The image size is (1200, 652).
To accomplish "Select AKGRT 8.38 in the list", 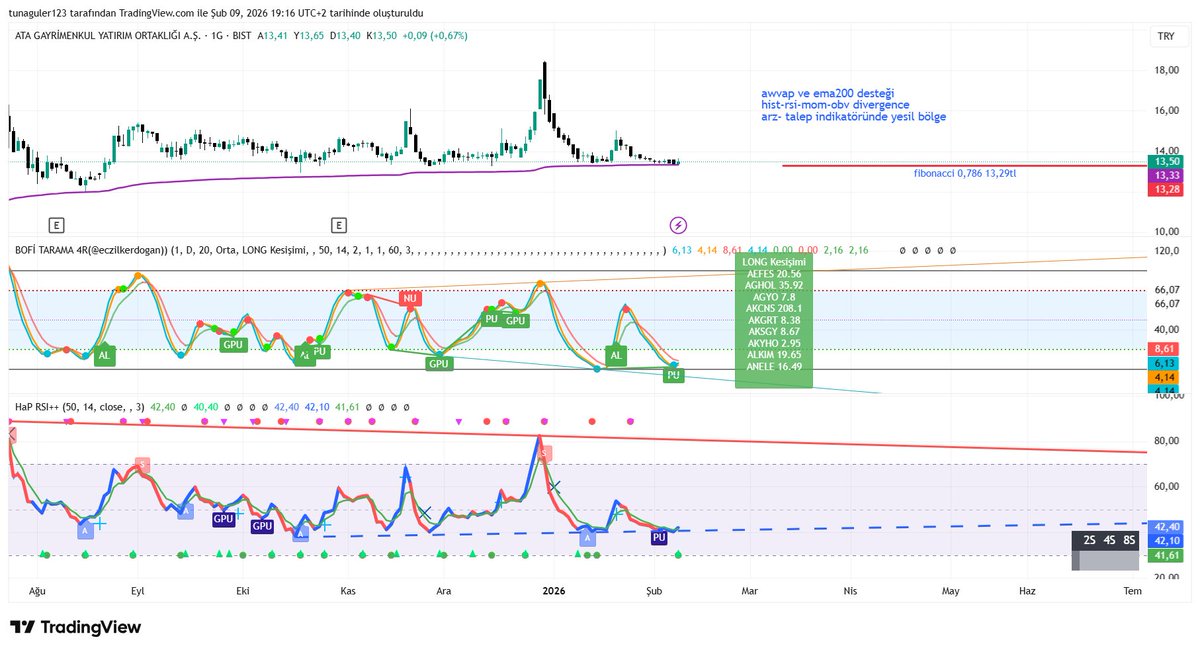I will click(773, 320).
